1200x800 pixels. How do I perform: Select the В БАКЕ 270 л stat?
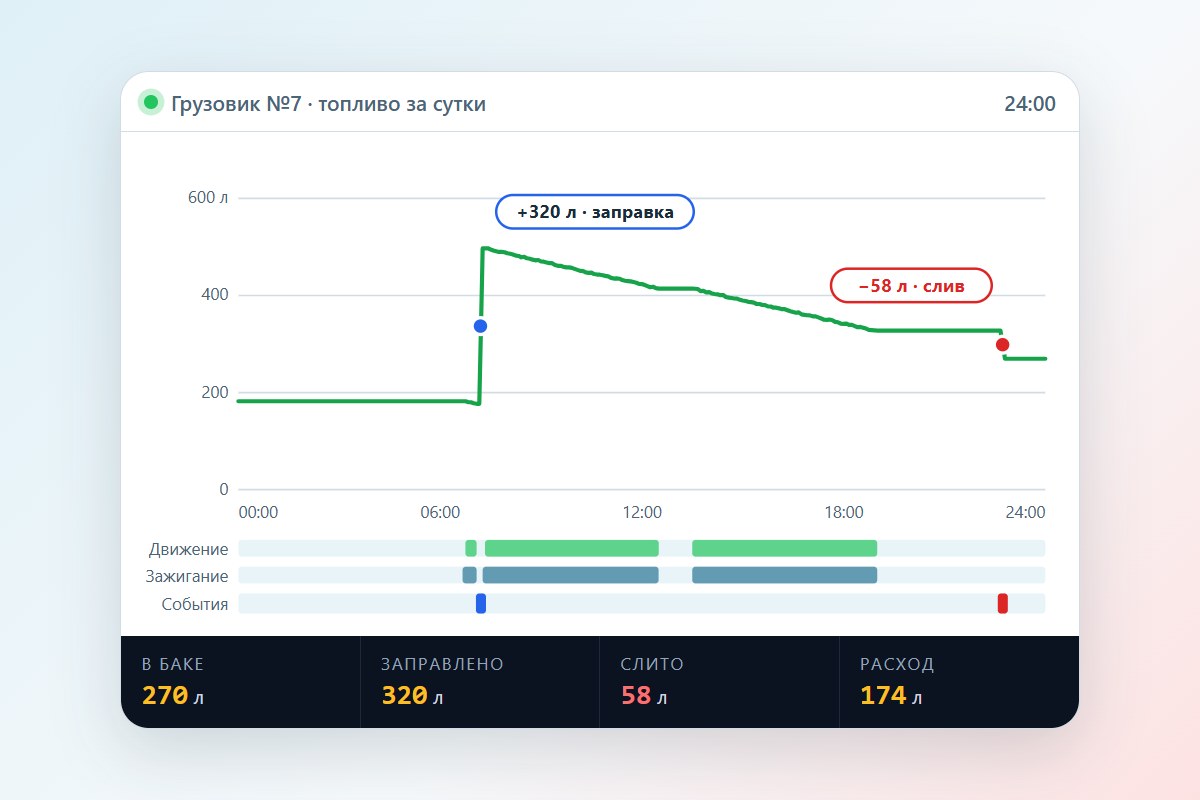pos(241,682)
